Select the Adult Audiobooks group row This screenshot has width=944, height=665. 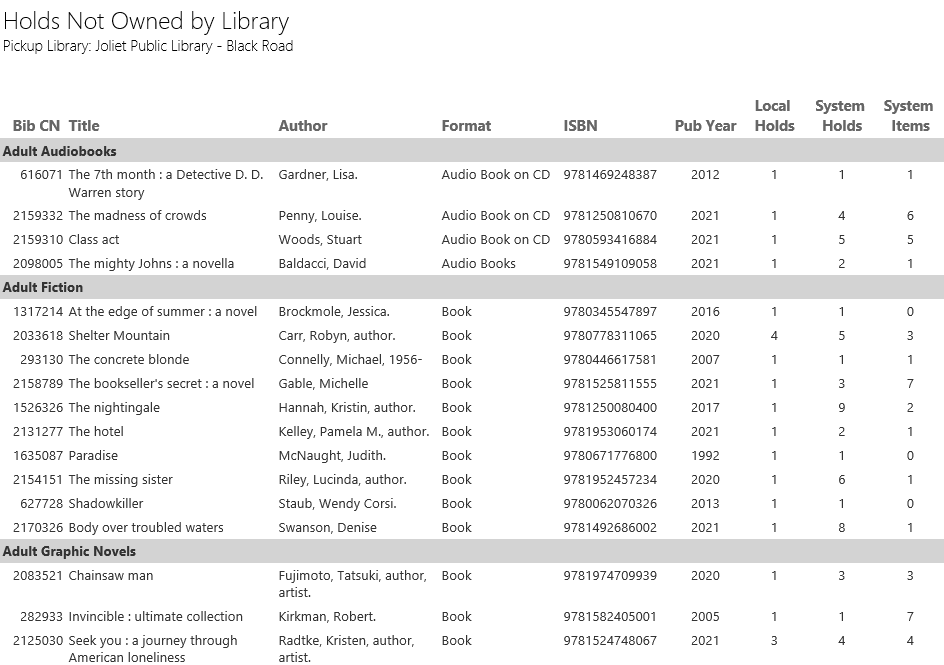(60, 151)
